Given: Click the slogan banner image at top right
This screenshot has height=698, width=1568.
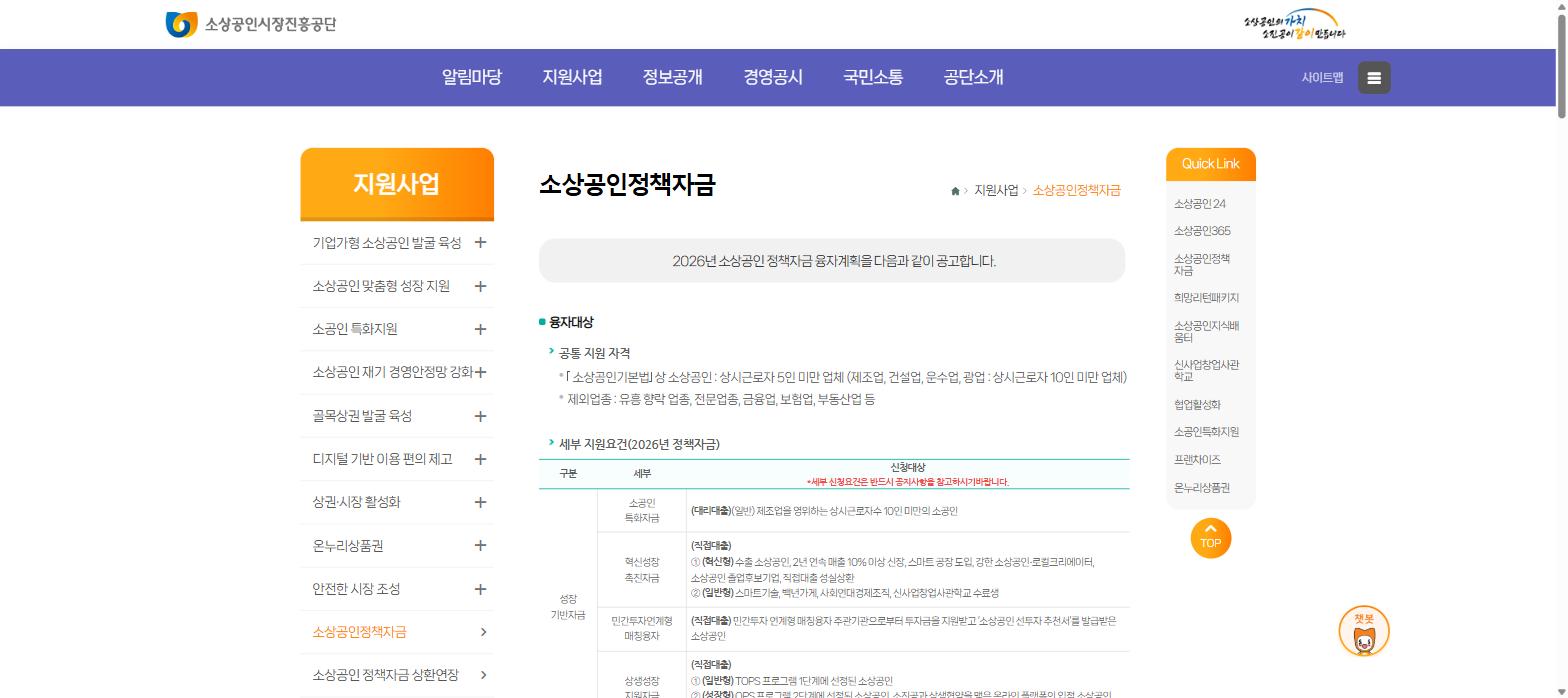Looking at the screenshot, I should (1294, 24).
